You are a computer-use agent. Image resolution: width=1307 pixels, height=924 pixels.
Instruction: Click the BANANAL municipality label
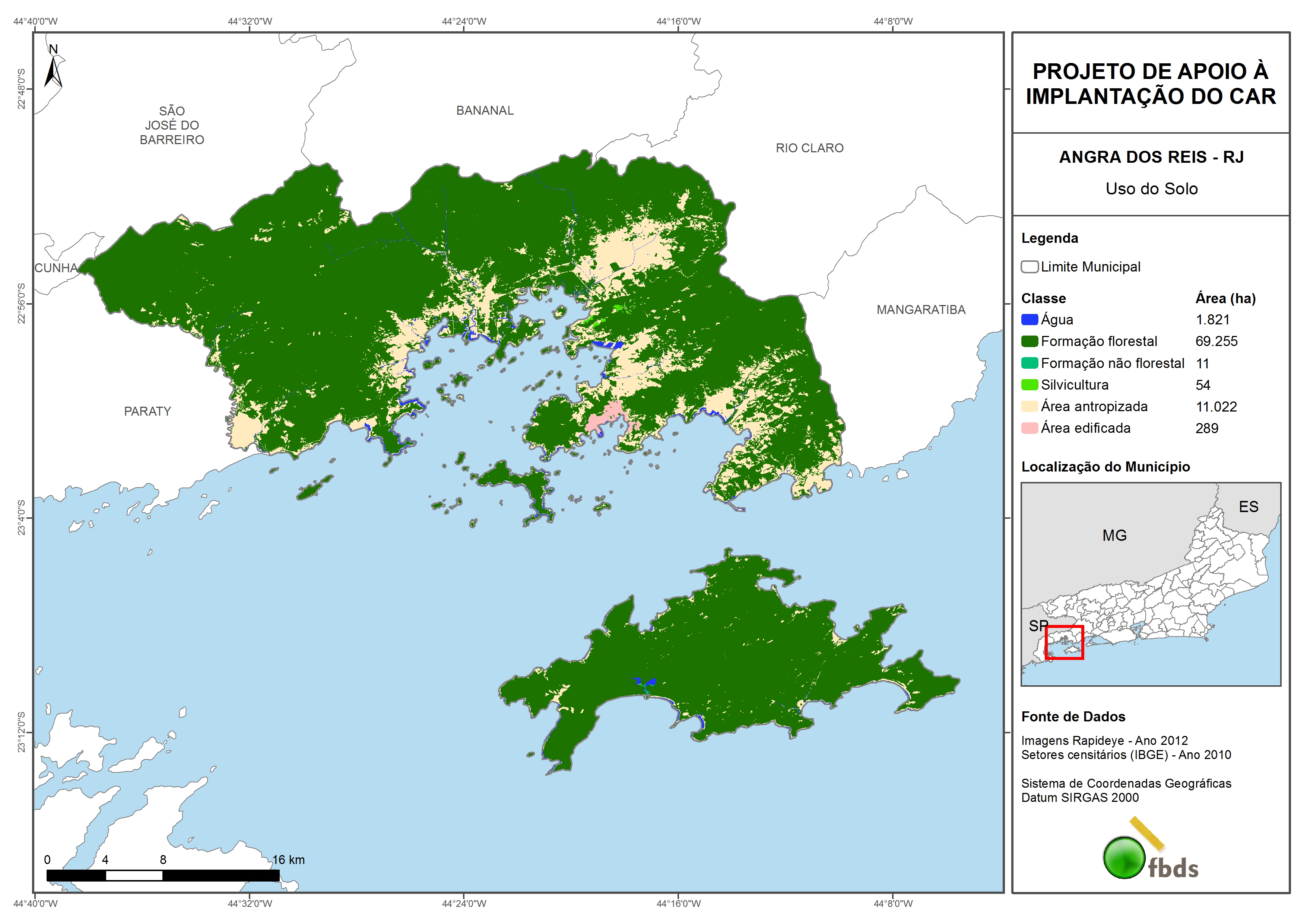(485, 111)
